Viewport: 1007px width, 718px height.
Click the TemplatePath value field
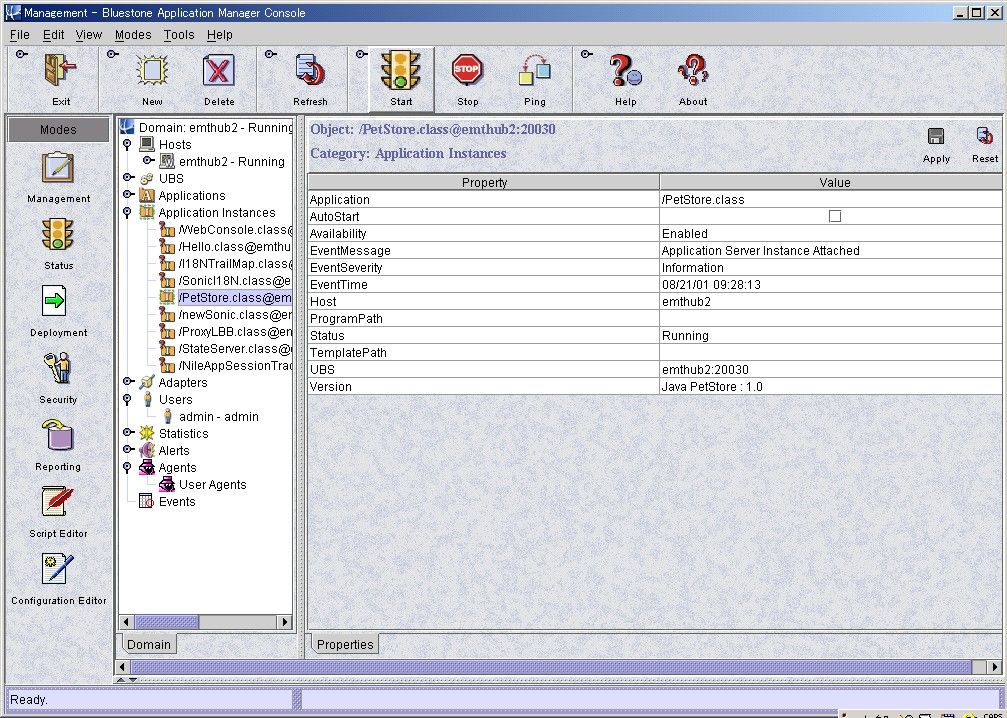(831, 353)
